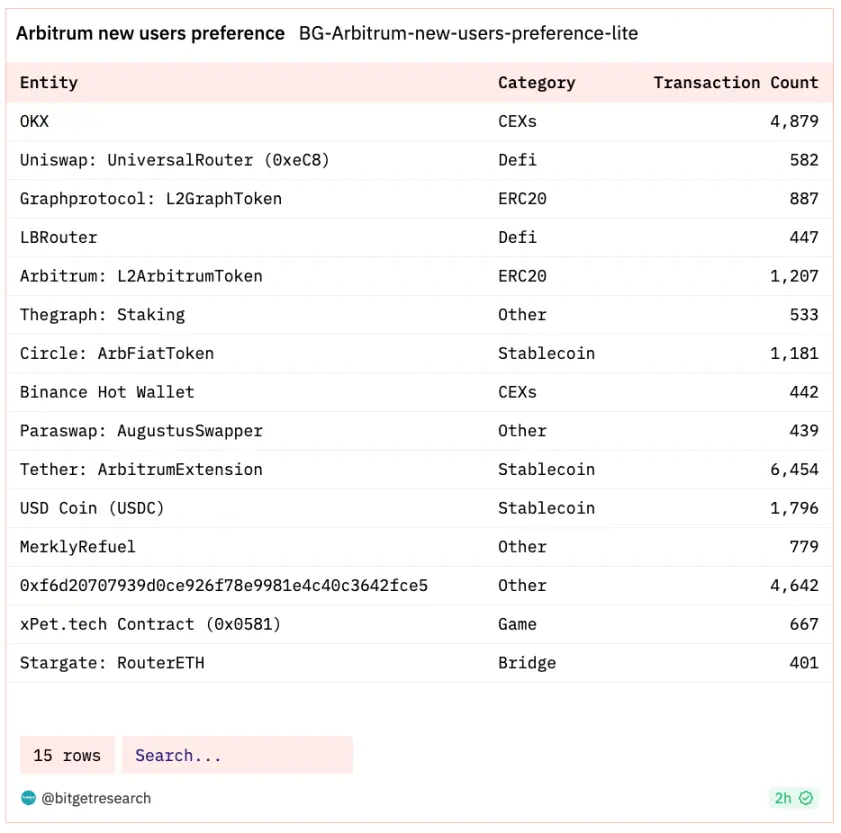Screen dimensions: 841x833
Task: Click the 0xf6d20707939d0ce926f78e9981e4c40c3642fce5 address cell
Action: 223,585
